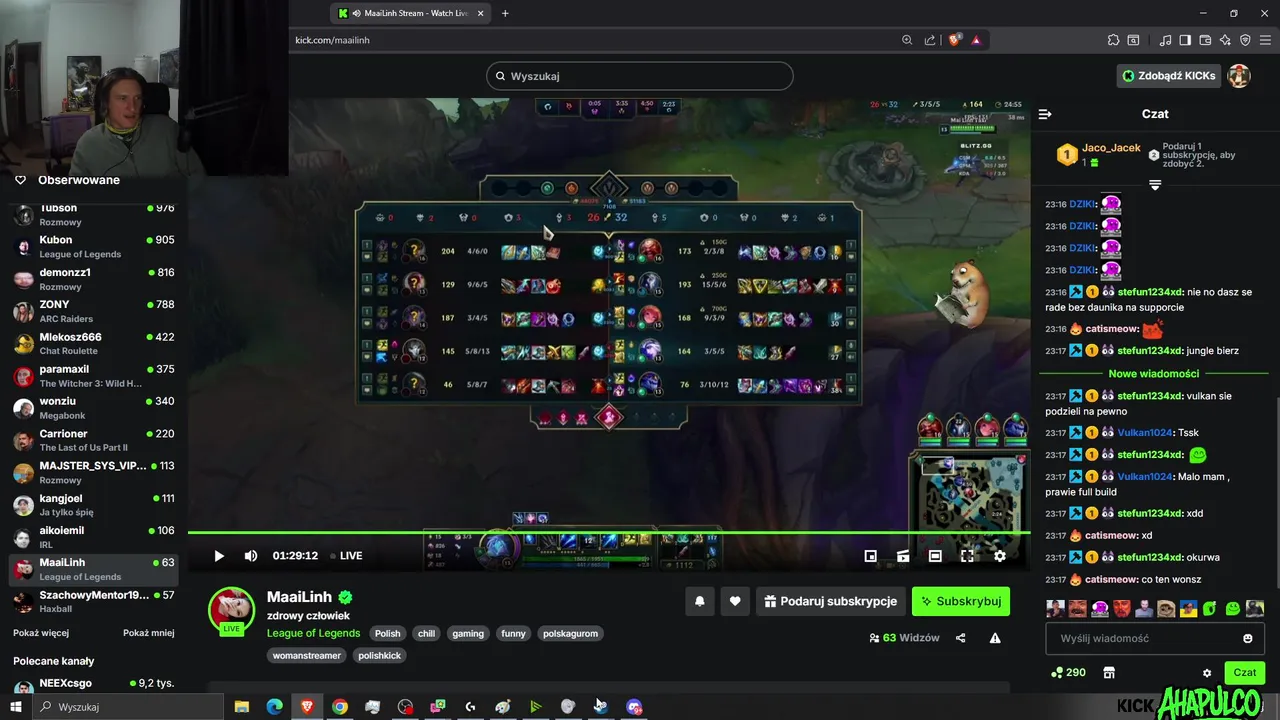Enable mini player picture-in-picture

coord(871,556)
